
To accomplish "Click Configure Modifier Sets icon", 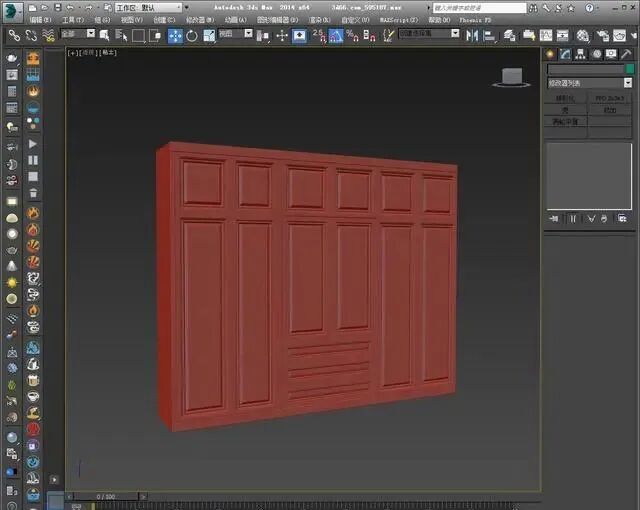I will click(622, 219).
